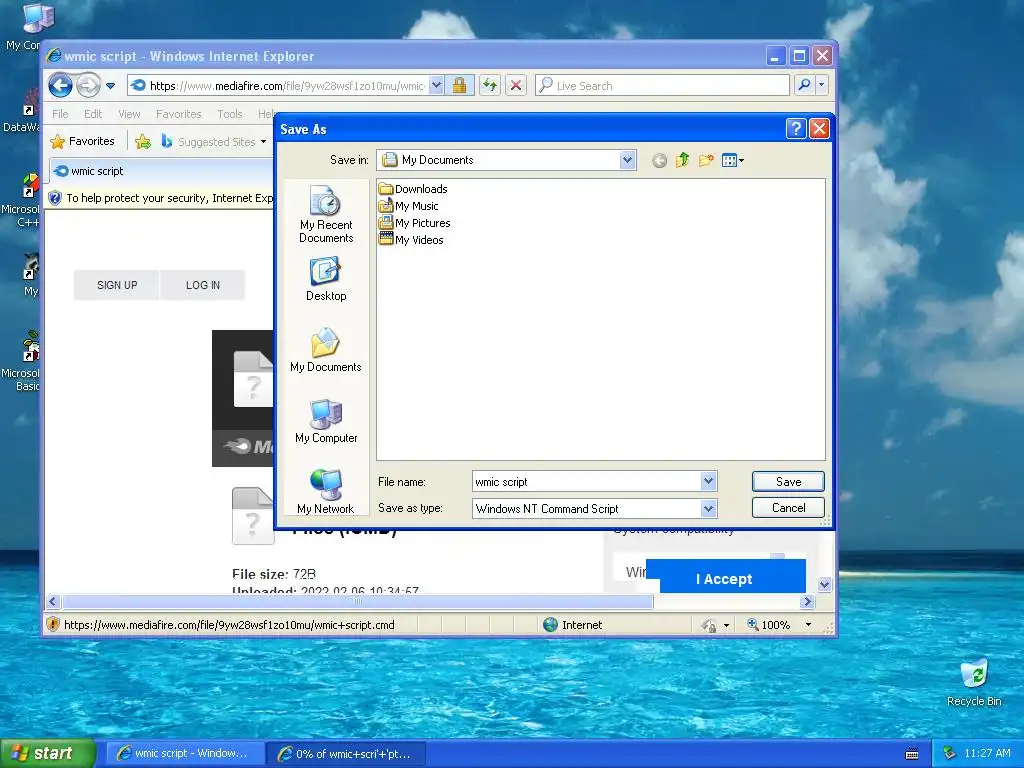
Task: Click the Save button
Action: click(788, 481)
